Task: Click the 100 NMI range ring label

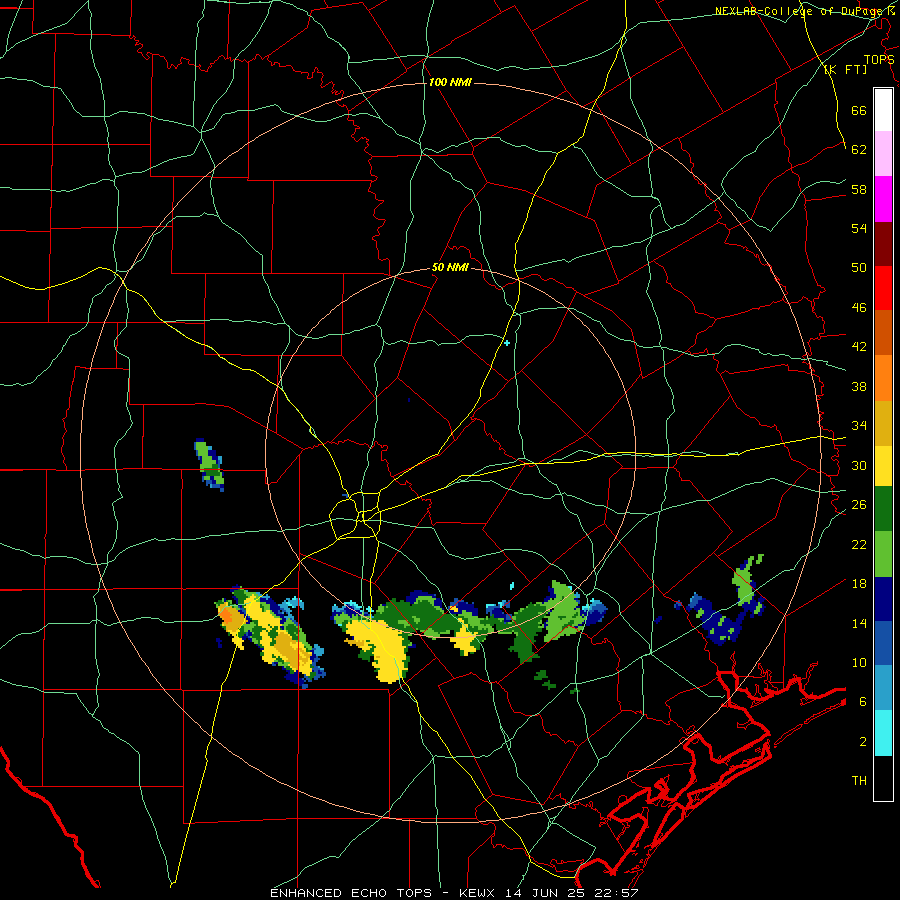Action: pos(450,82)
